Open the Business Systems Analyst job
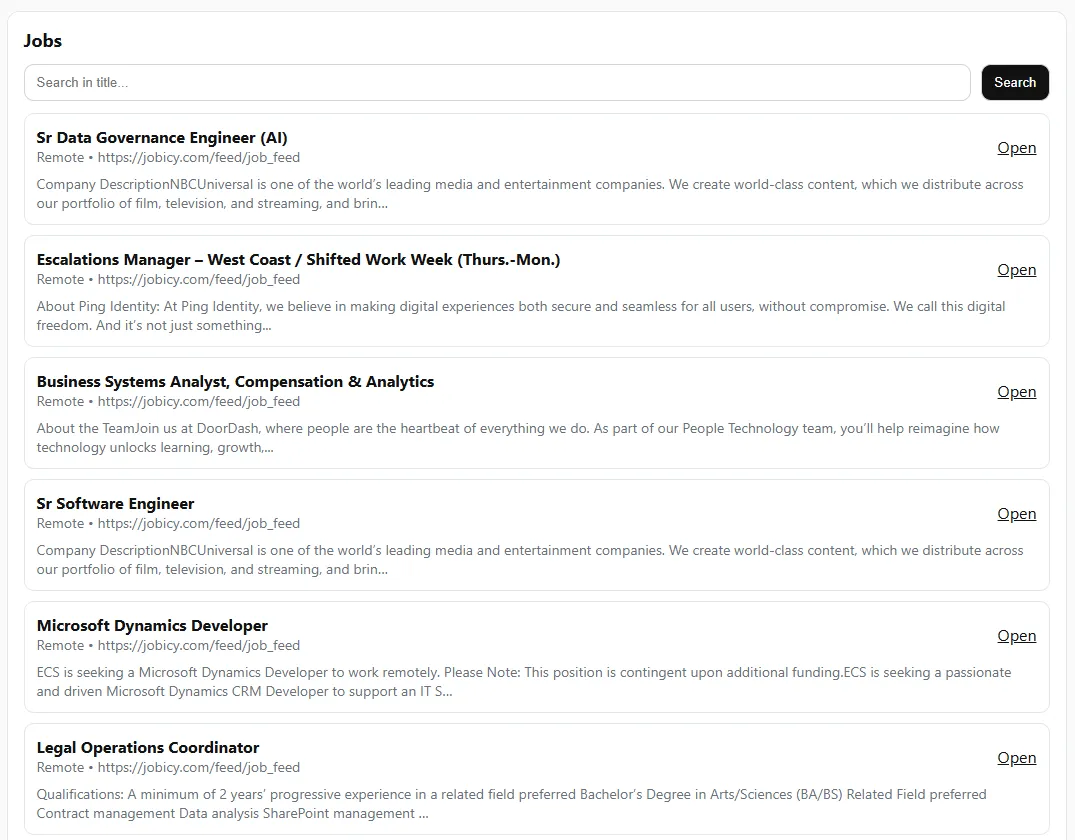 pyautogui.click(x=1016, y=391)
